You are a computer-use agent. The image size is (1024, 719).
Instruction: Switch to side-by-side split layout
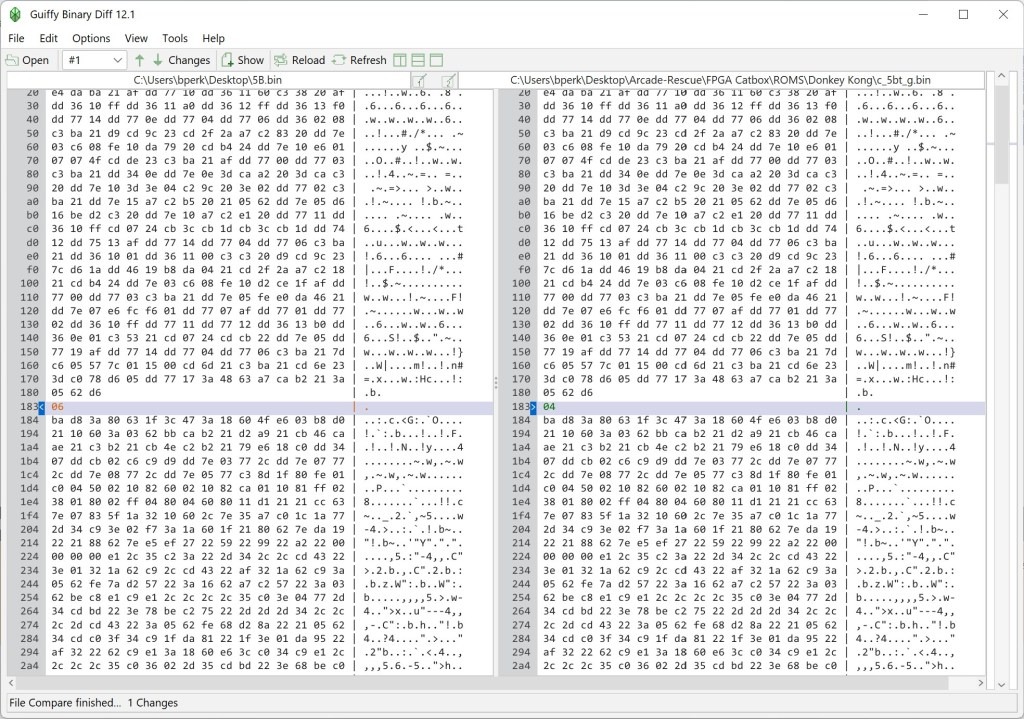[x=400, y=60]
